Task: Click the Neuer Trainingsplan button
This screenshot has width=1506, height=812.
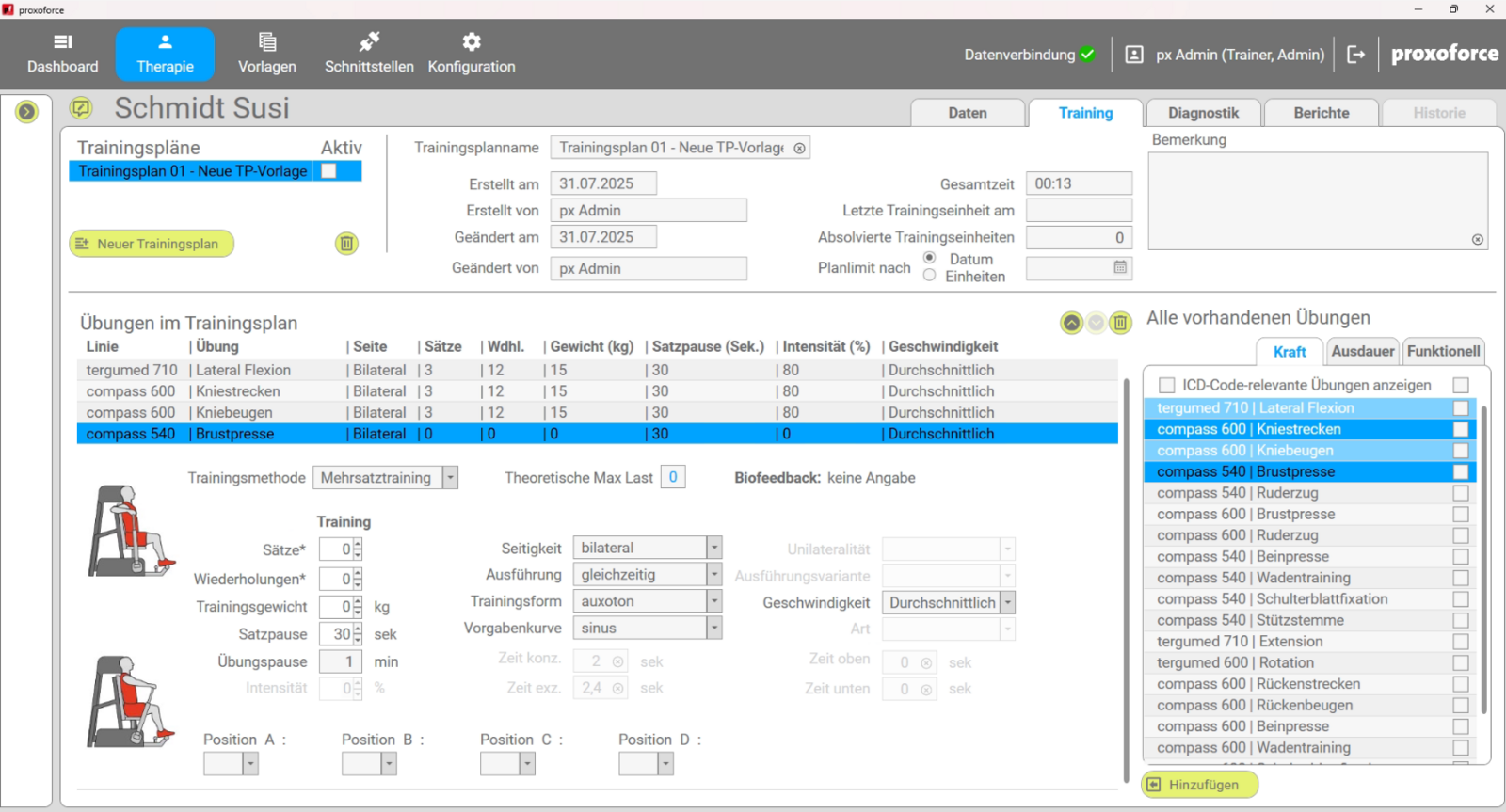Action: (x=152, y=244)
